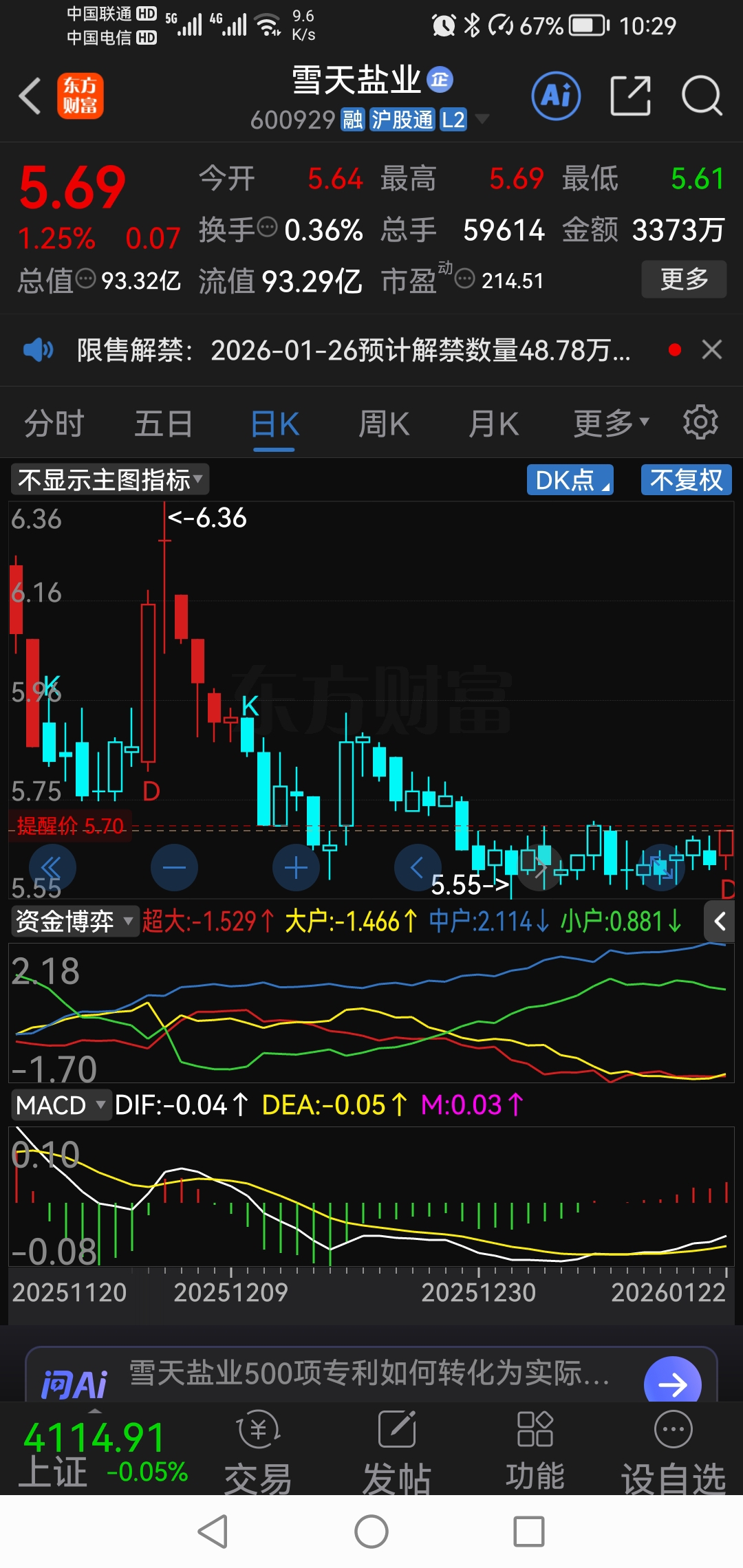Open 更多 stock details button
This screenshot has height=1568, width=743.
(684, 279)
